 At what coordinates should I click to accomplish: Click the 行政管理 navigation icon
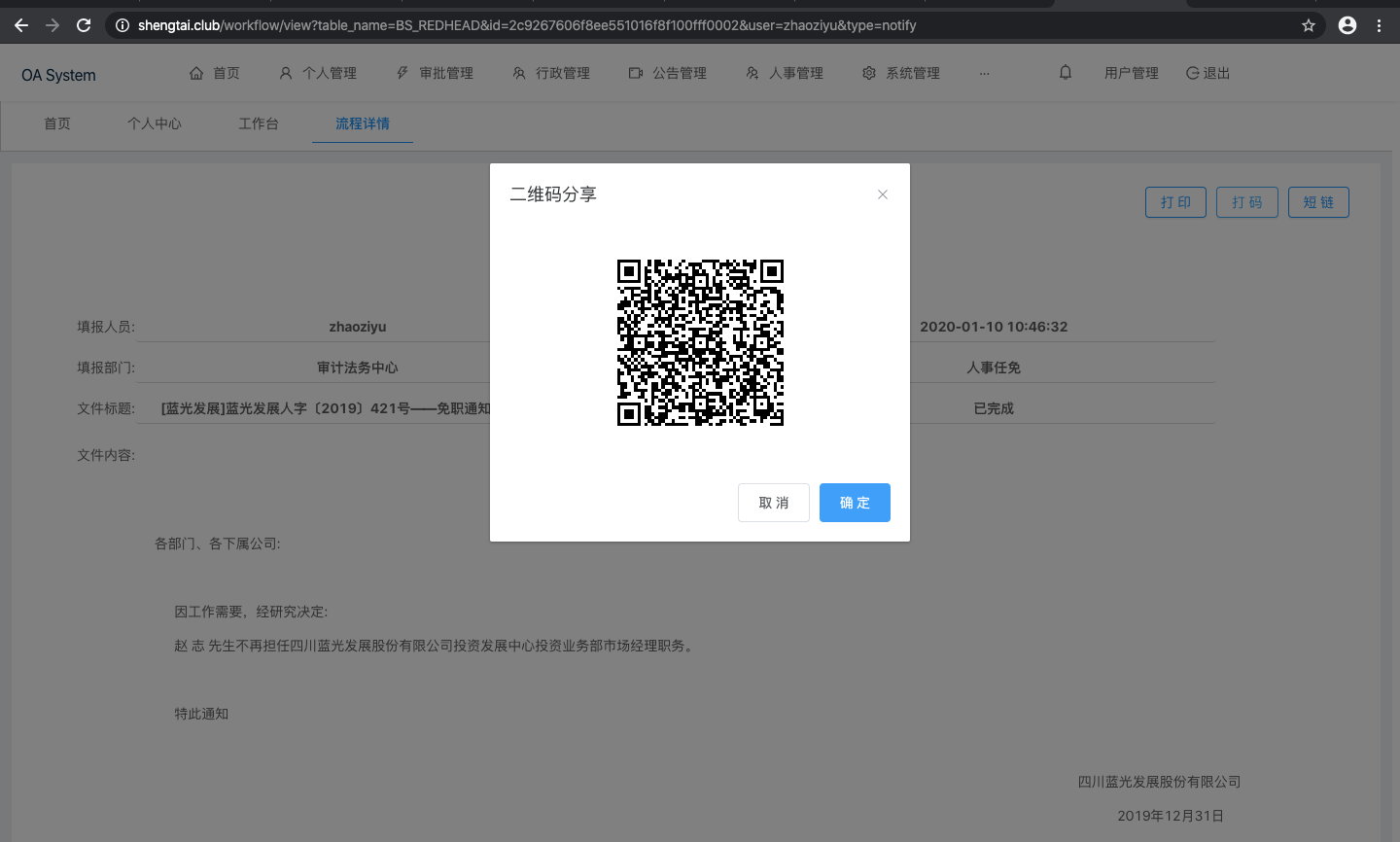coord(519,72)
